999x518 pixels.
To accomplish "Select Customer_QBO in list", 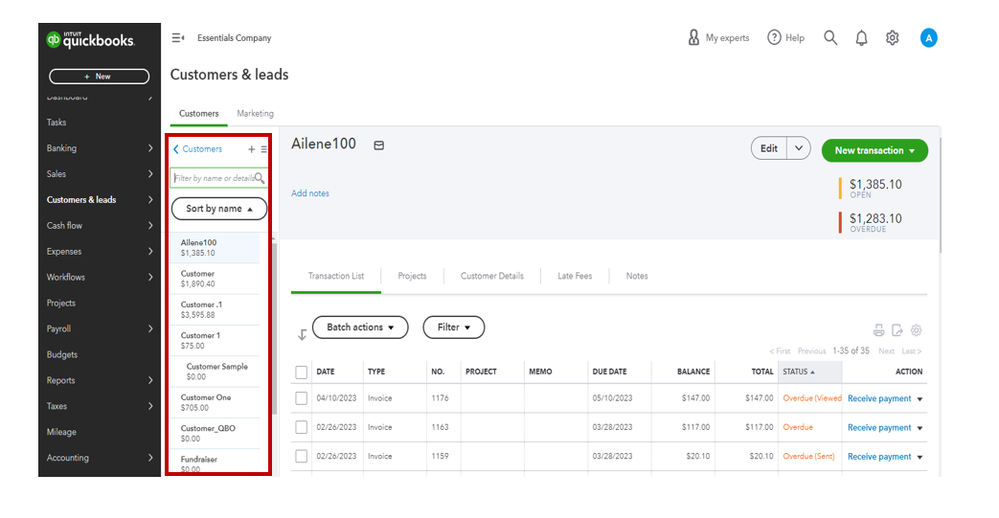I will pyautogui.click(x=215, y=433).
